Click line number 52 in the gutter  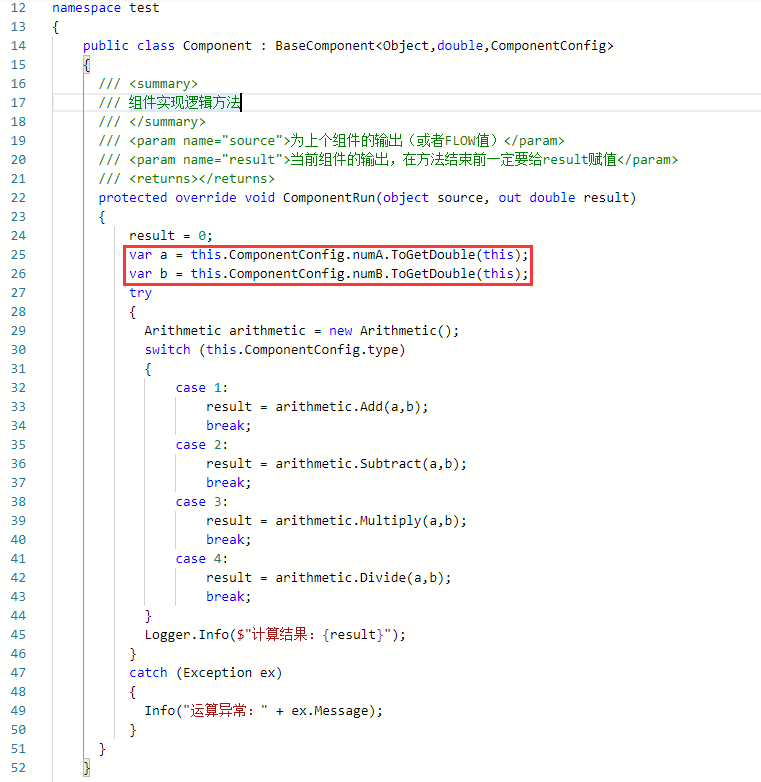18,767
